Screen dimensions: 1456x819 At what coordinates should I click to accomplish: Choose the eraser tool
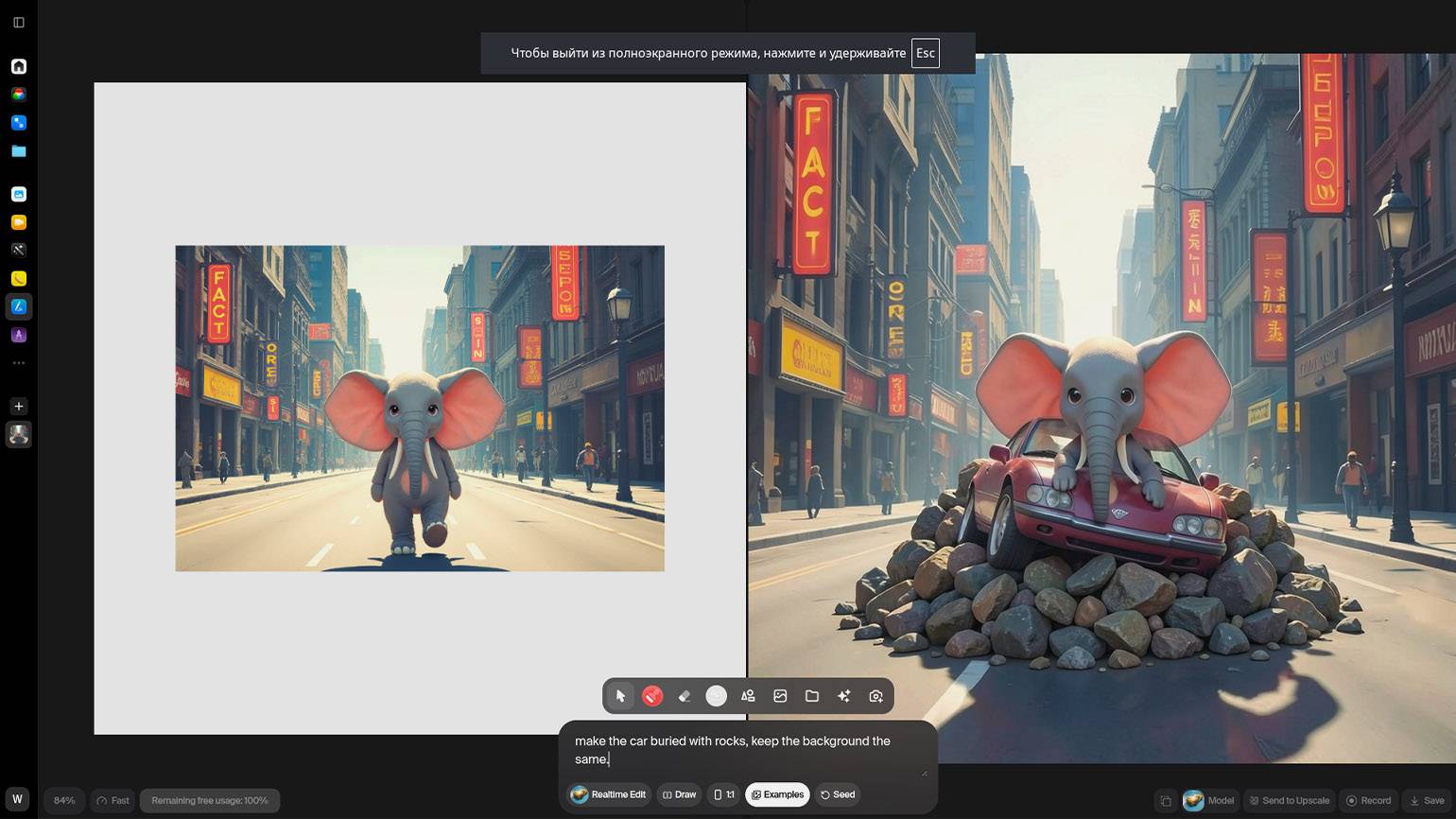685,696
